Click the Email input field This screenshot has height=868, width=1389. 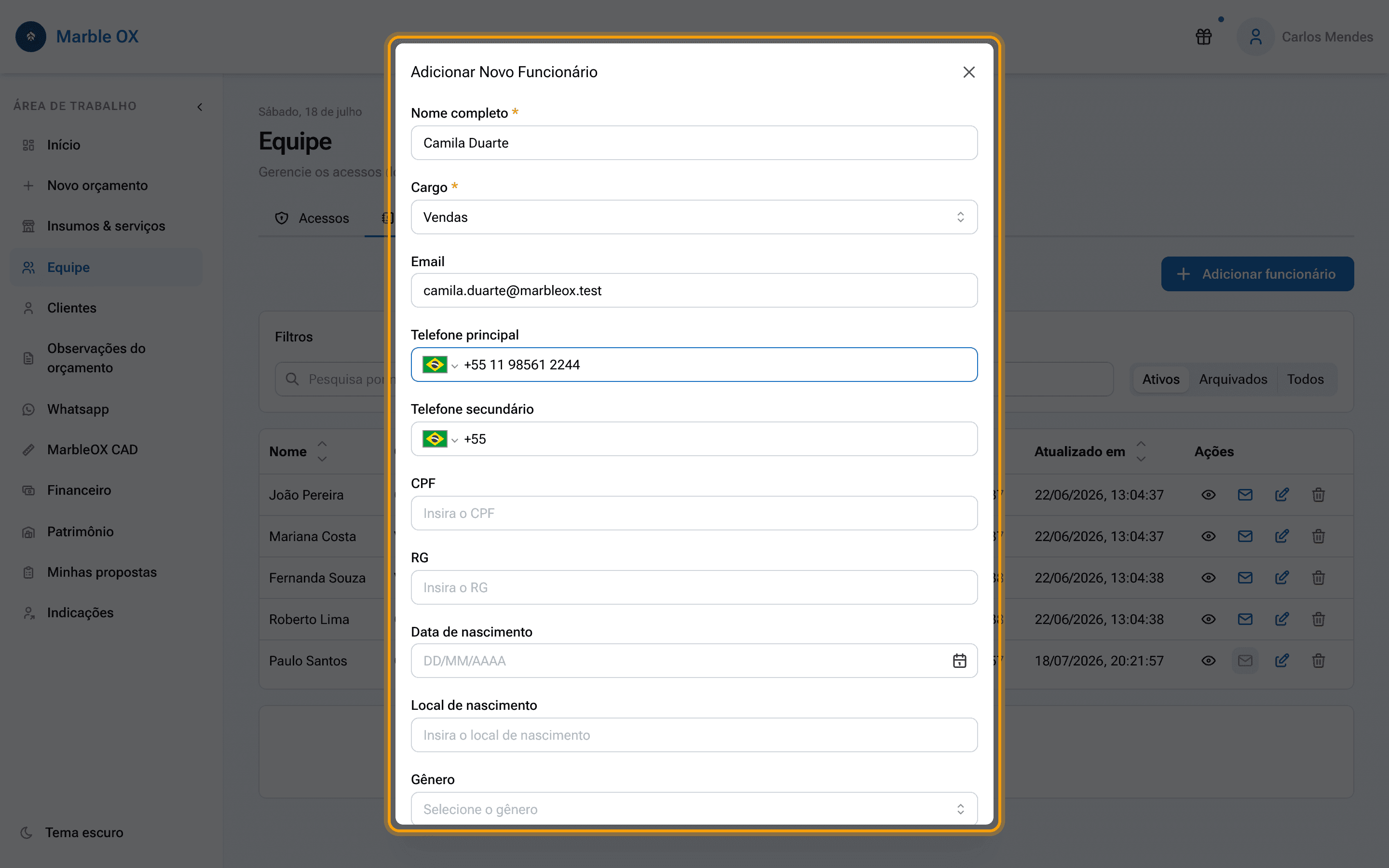694,290
